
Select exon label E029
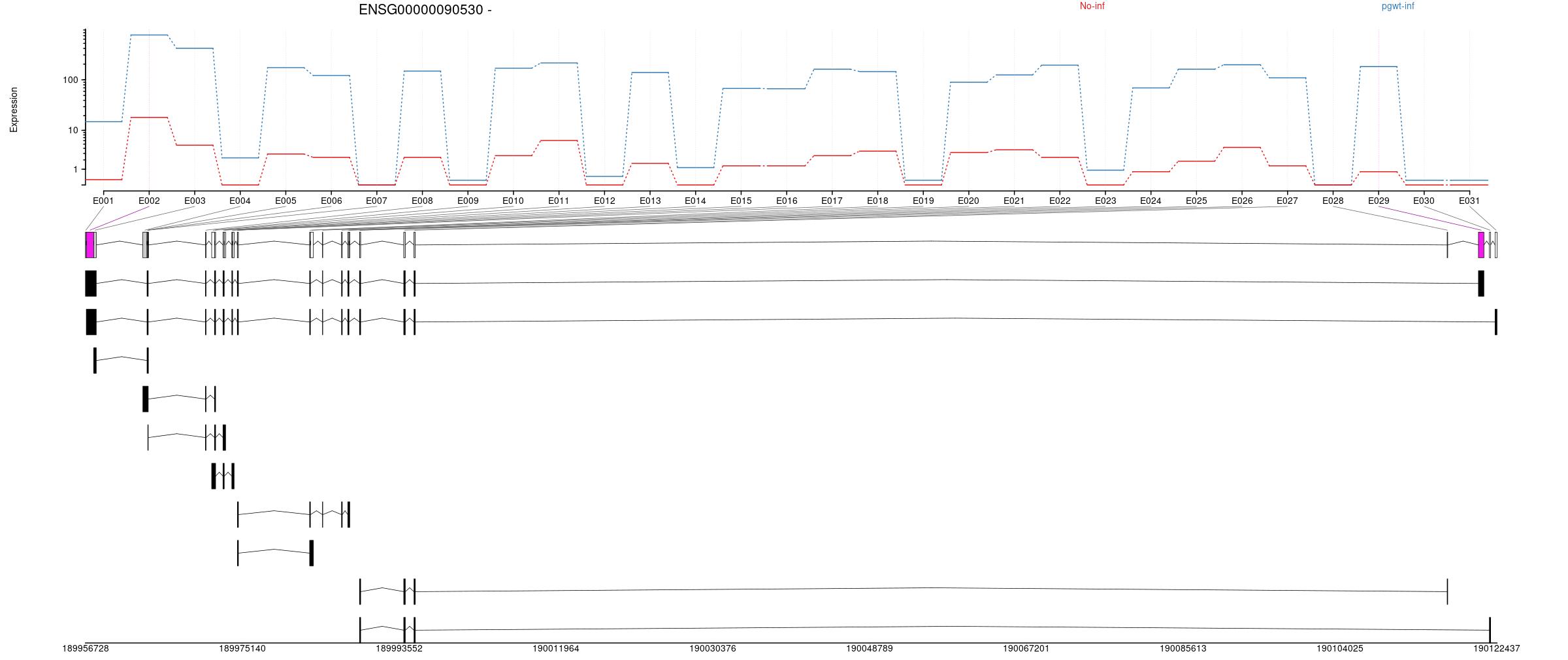1379,201
